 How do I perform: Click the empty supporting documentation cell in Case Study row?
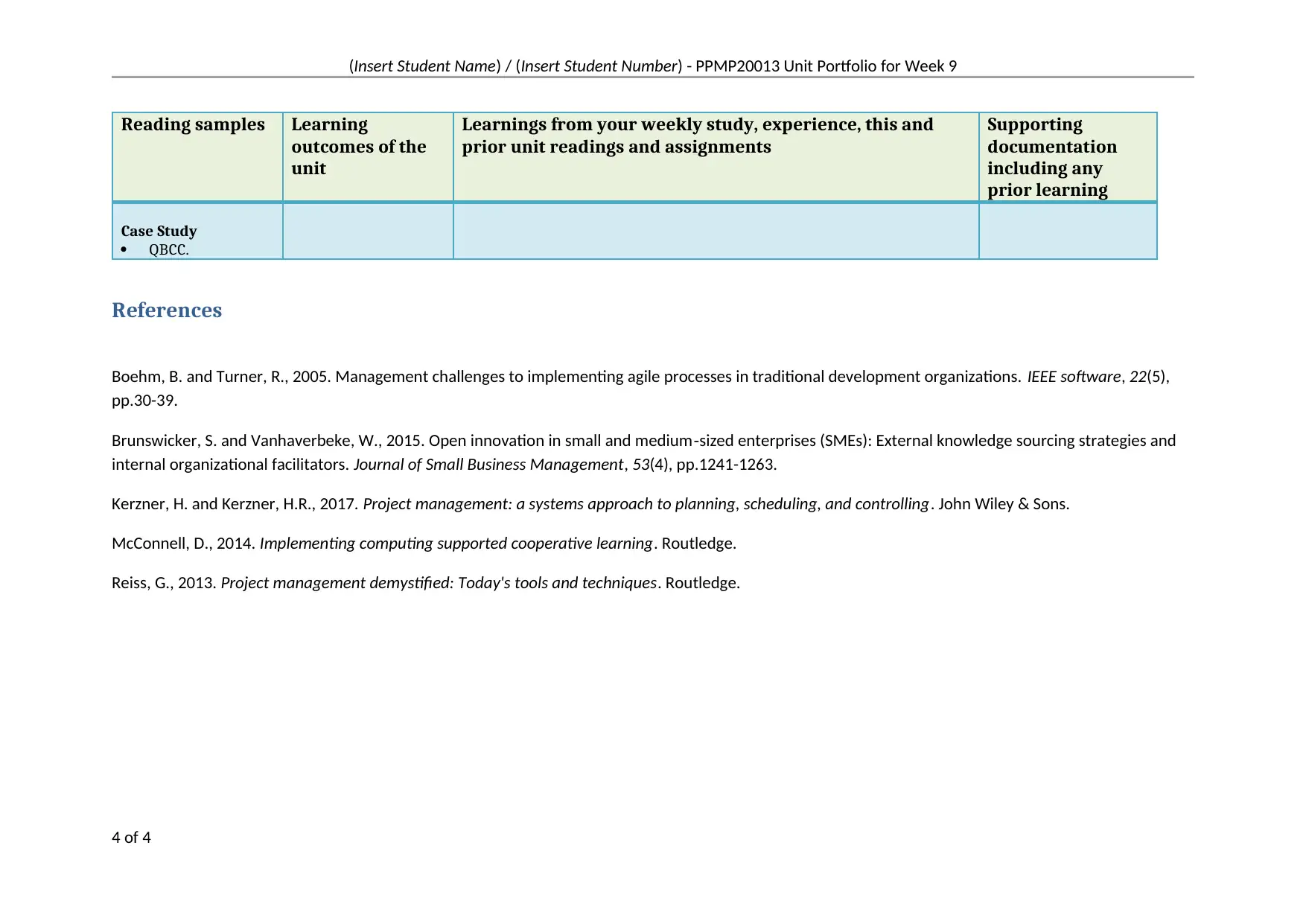tap(1068, 232)
